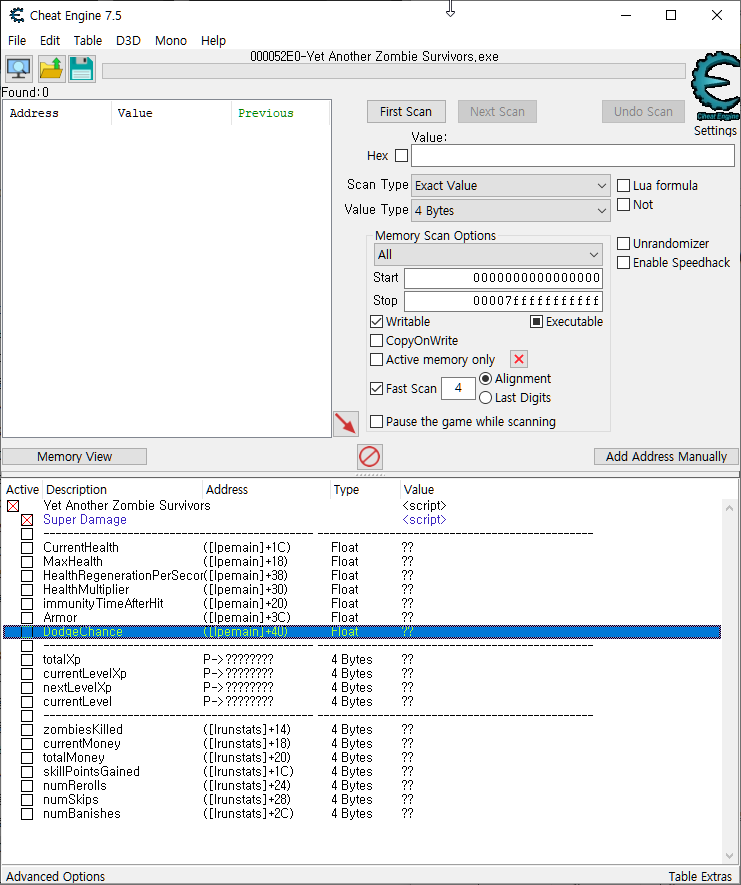Select the zombiesKilled row
The height and width of the screenshot is (885, 741).
pos(362,730)
